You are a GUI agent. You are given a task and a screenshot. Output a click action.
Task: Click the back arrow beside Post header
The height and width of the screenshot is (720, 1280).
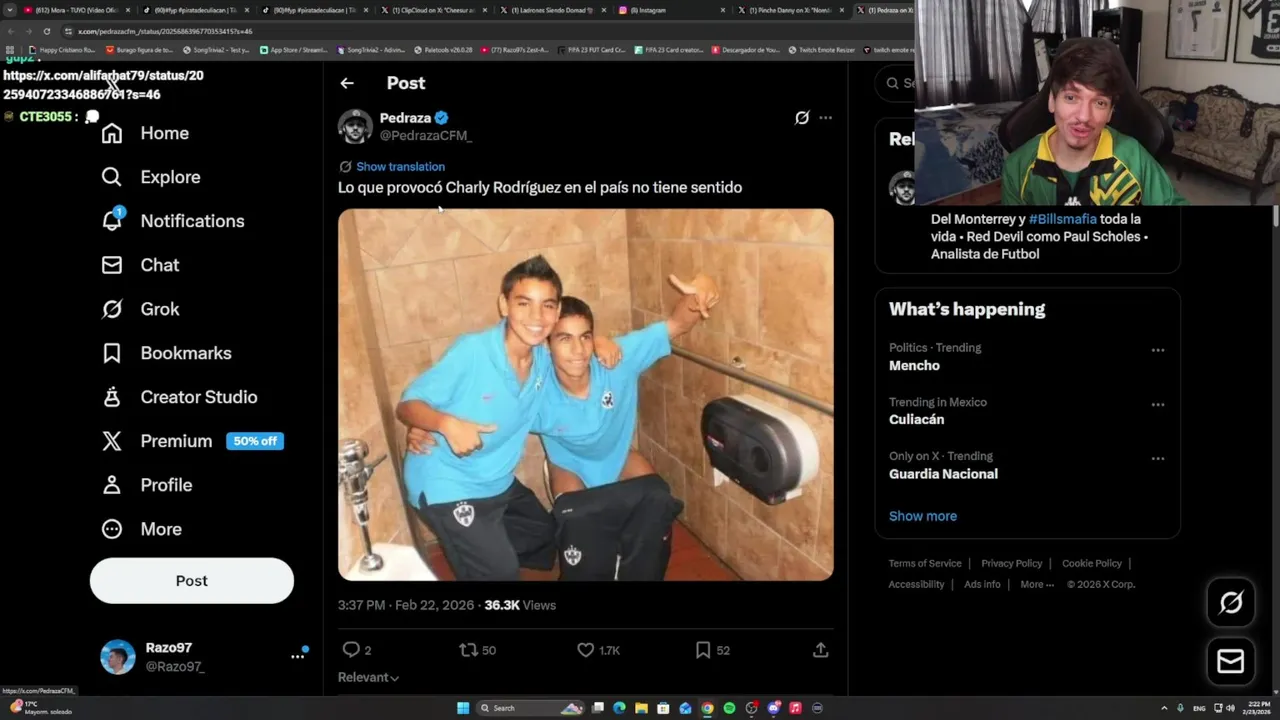point(347,83)
